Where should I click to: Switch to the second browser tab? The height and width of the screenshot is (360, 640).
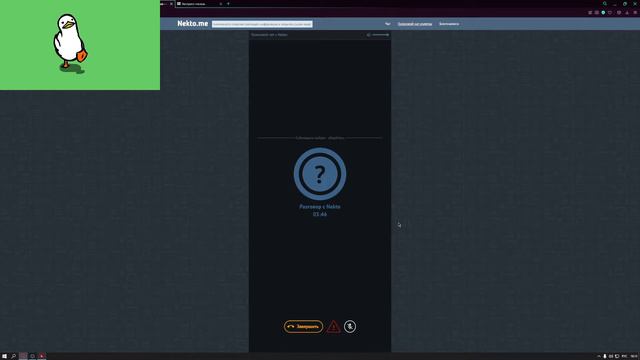(x=200, y=4)
